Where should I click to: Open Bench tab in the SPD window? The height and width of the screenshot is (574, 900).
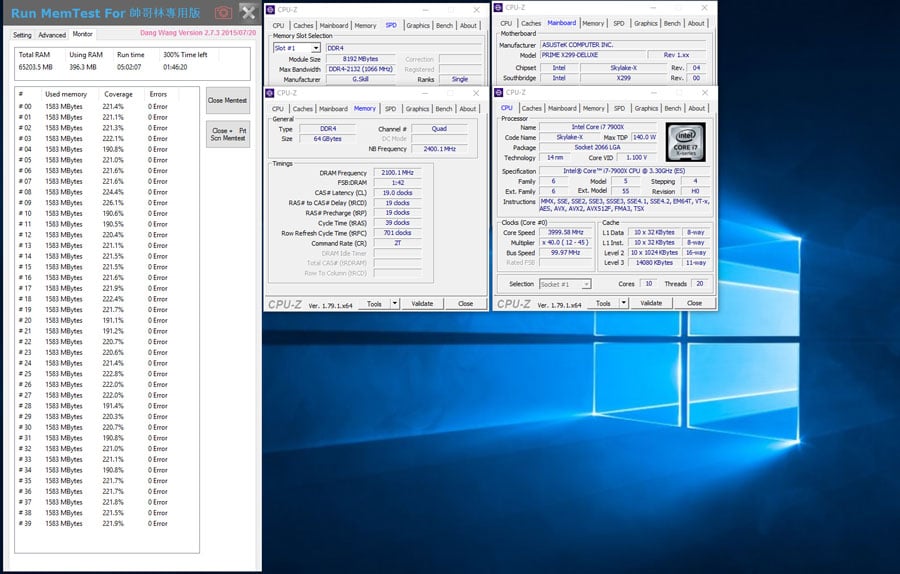444,26
